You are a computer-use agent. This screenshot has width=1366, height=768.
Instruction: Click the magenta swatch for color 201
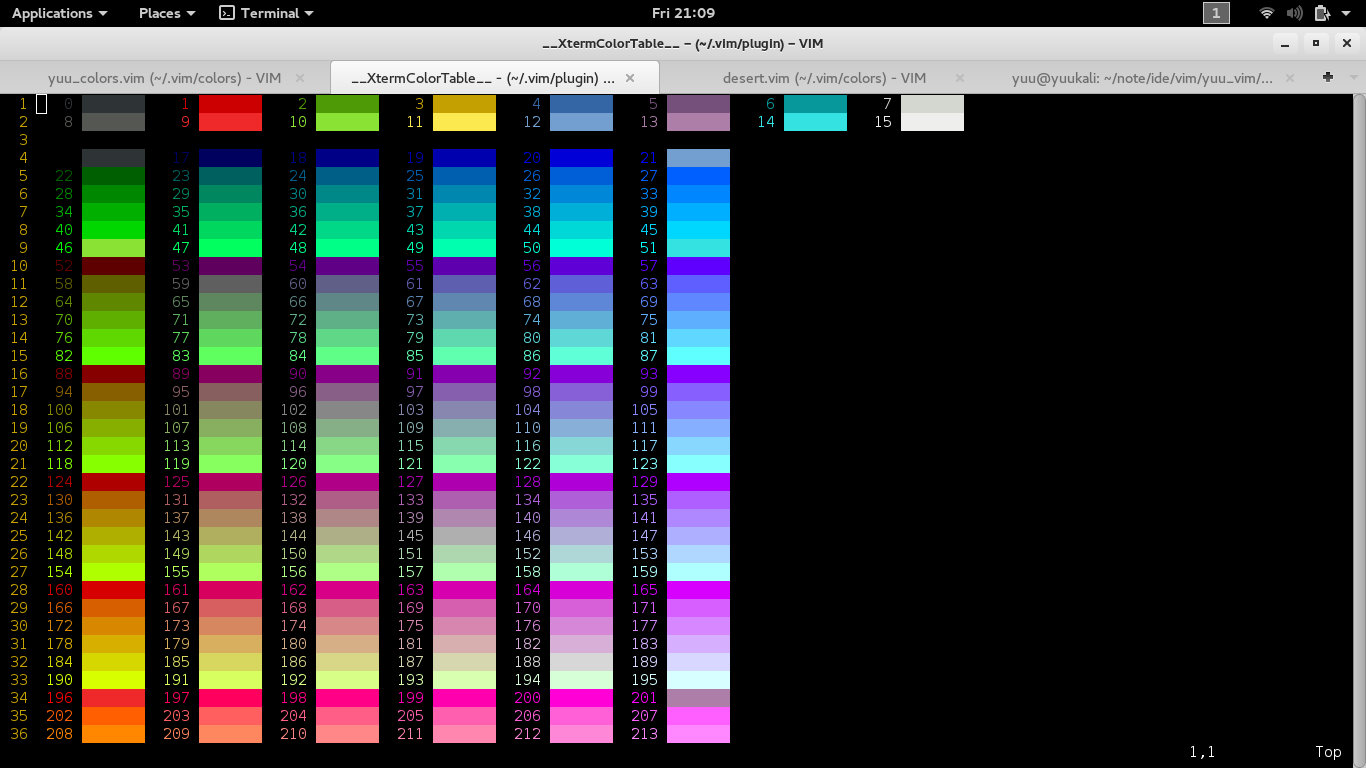698,698
